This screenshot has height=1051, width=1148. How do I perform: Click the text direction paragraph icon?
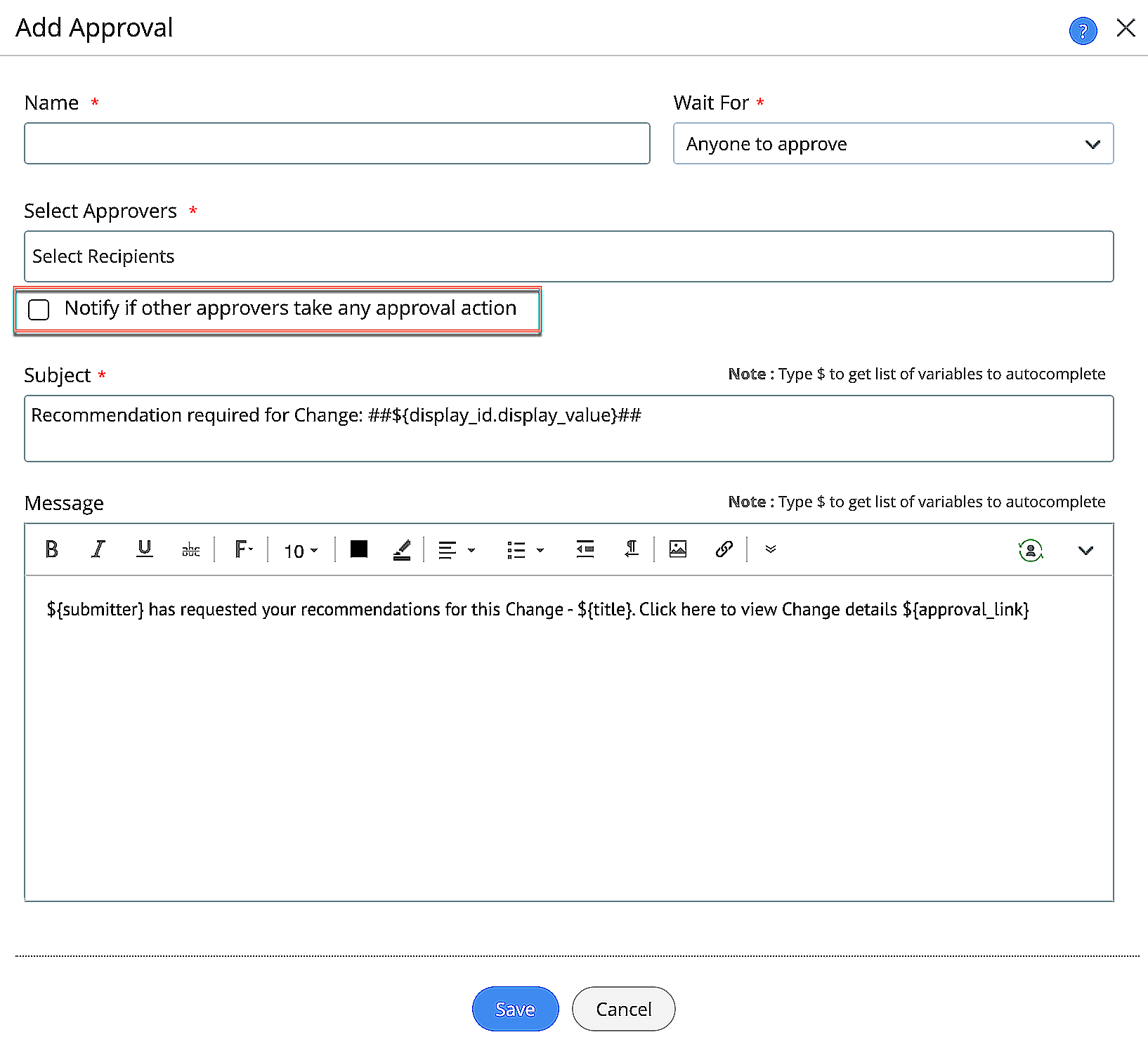(631, 549)
